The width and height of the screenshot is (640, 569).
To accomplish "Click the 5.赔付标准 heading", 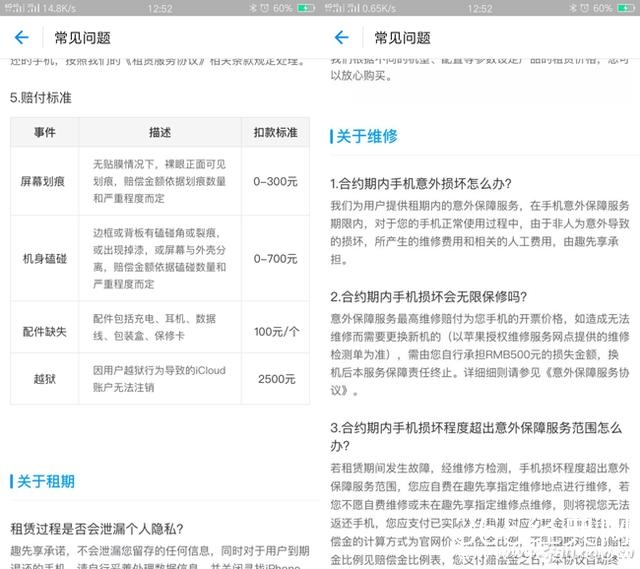I will click(x=41, y=99).
